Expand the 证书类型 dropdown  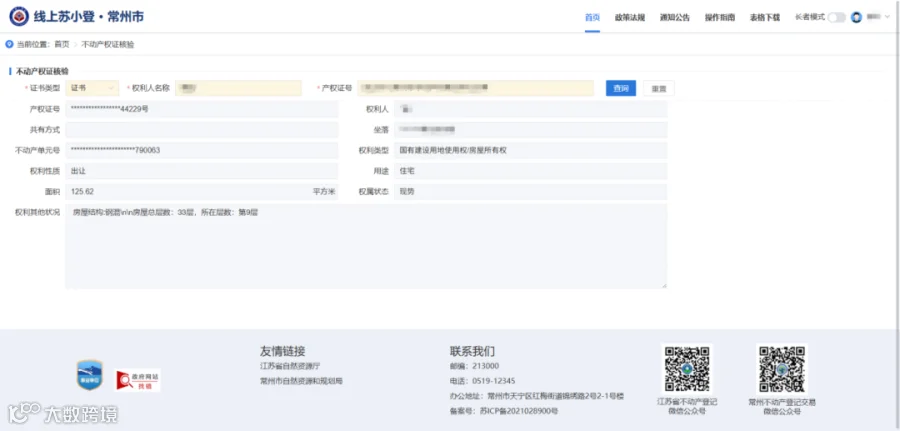click(x=92, y=88)
